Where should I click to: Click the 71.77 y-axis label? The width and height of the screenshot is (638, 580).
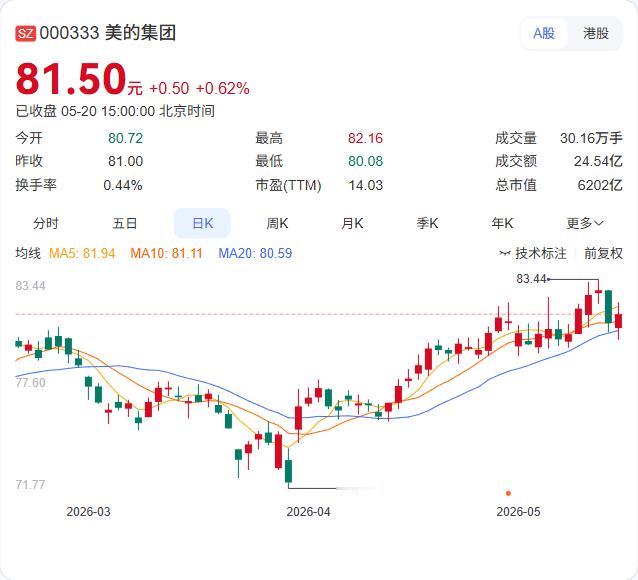(31, 485)
